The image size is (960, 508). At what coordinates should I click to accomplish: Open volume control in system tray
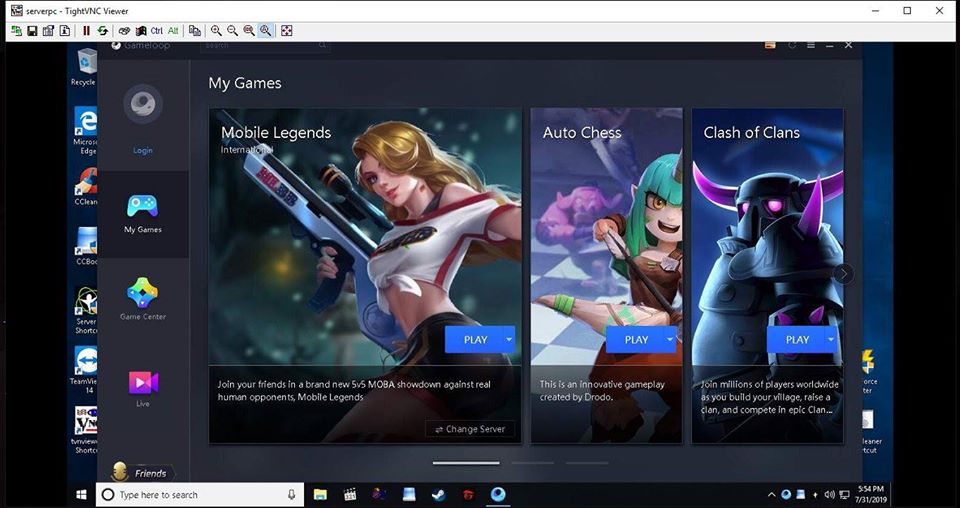[830, 495]
